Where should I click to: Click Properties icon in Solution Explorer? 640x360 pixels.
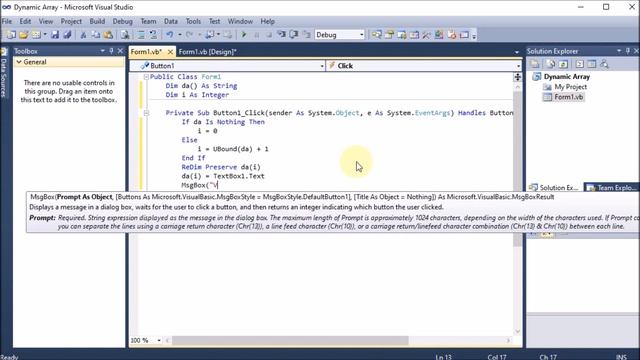click(534, 64)
